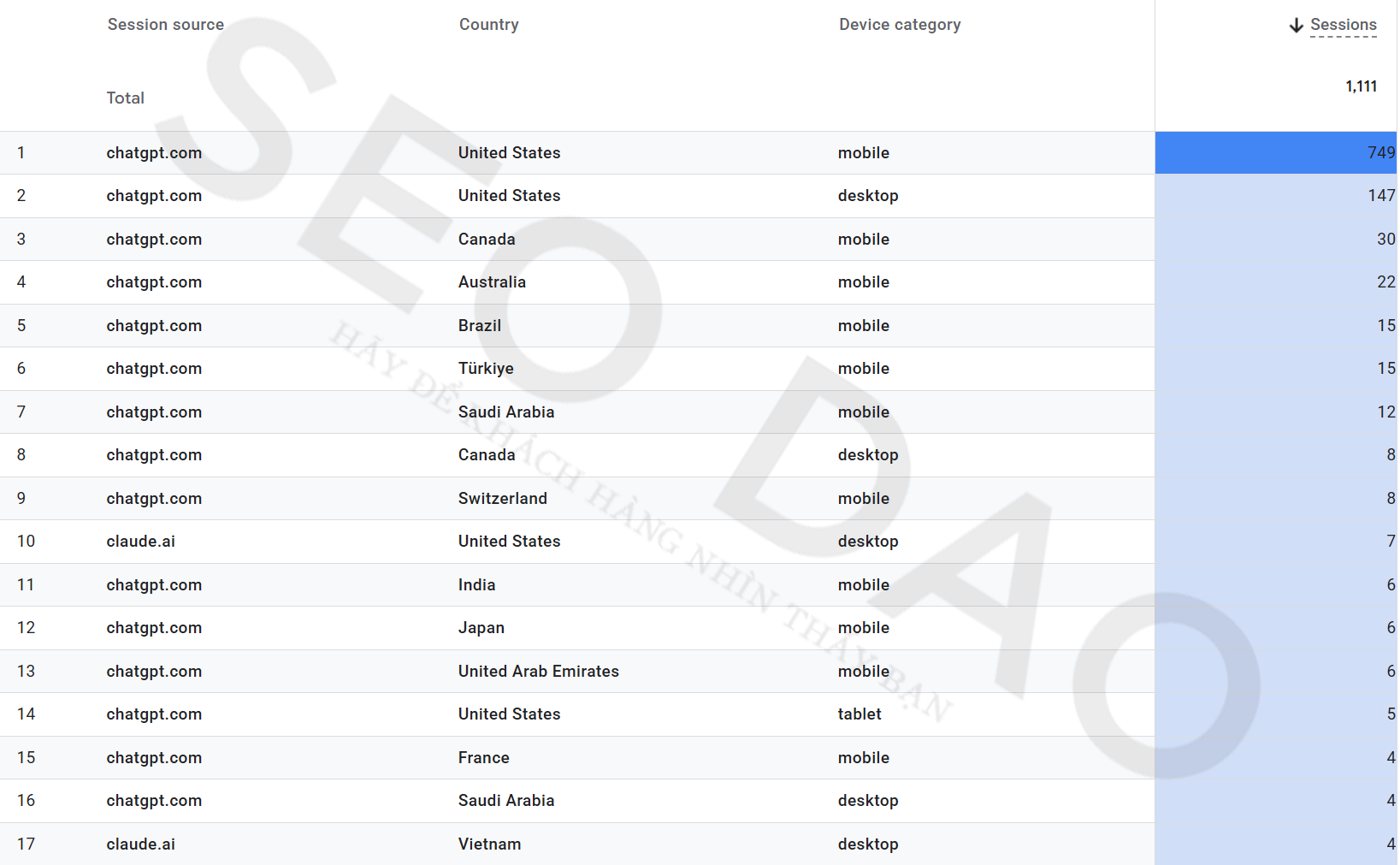
Task: Click the tablet device cell
Action: [859, 714]
